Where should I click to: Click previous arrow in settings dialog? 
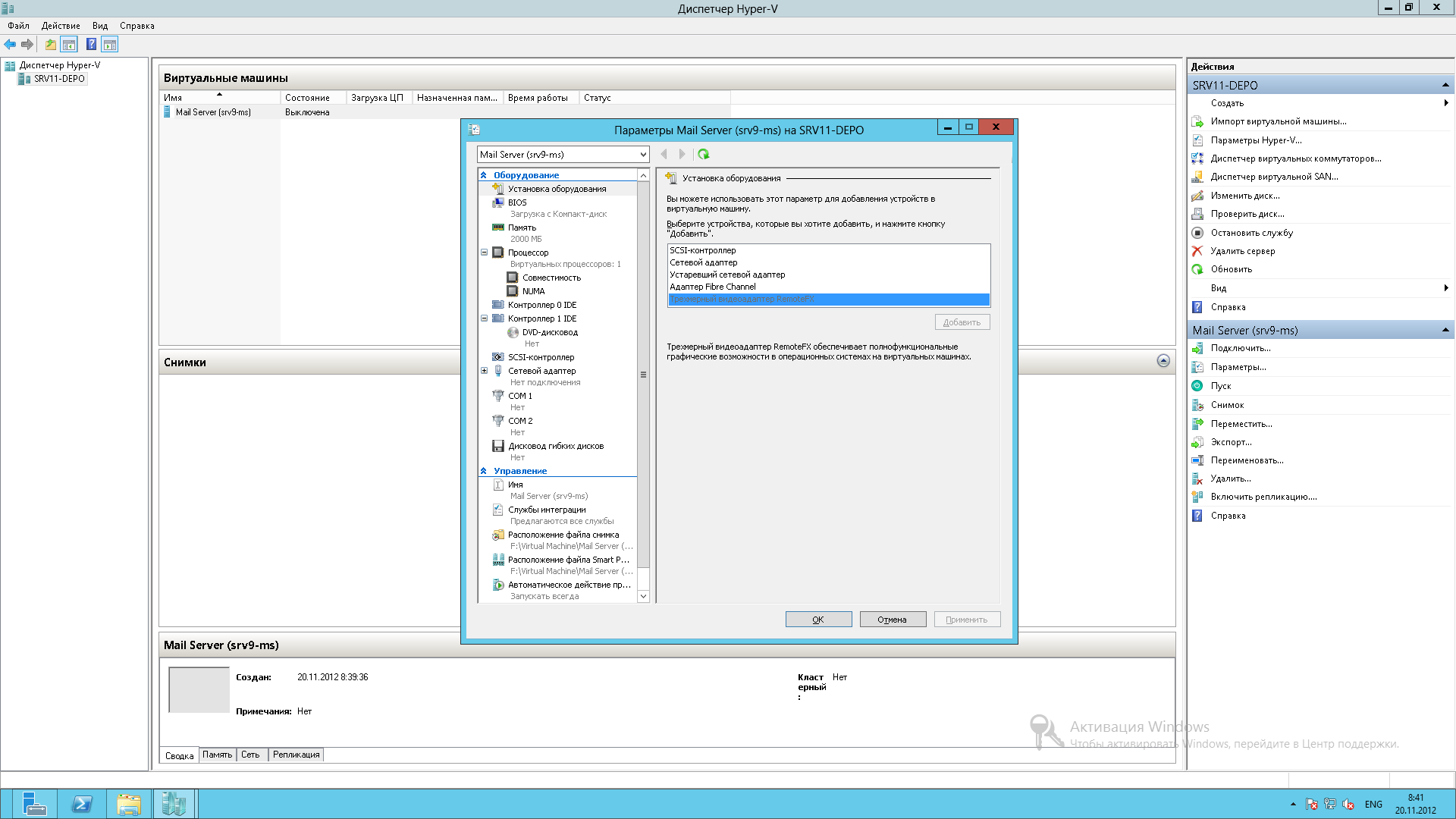(x=664, y=154)
